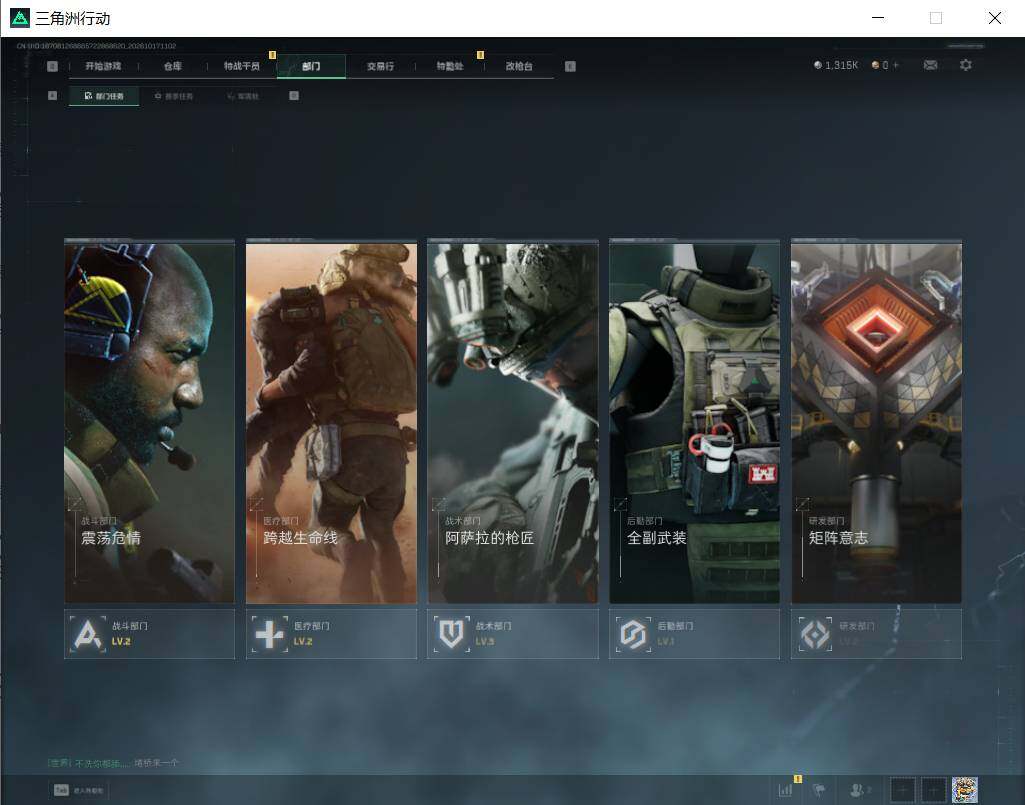Click the 医疗部门 LV.2 label
This screenshot has height=805, width=1025.
[x=311, y=634]
